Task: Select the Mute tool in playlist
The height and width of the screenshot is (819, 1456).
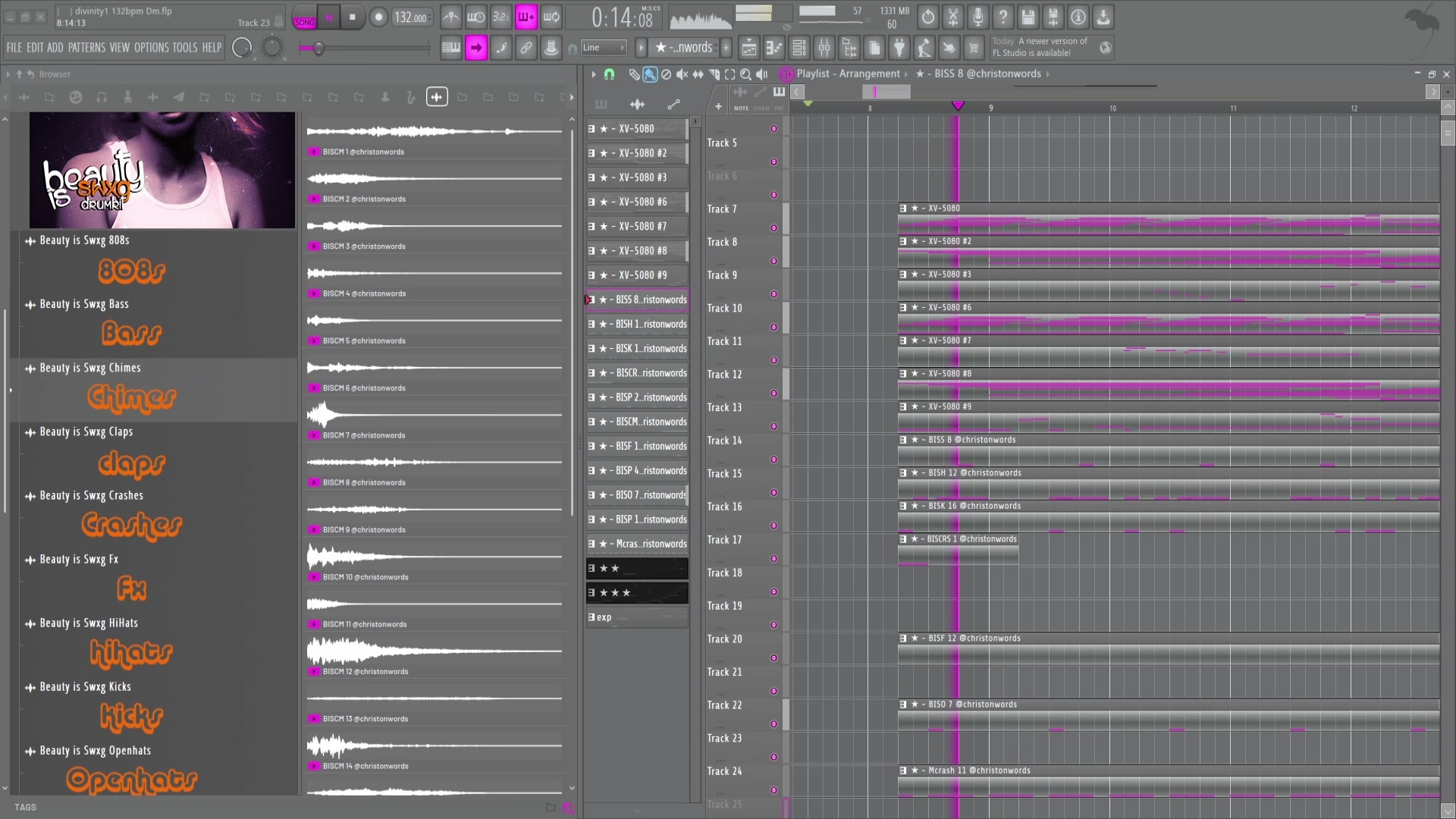Action: pos(682,74)
